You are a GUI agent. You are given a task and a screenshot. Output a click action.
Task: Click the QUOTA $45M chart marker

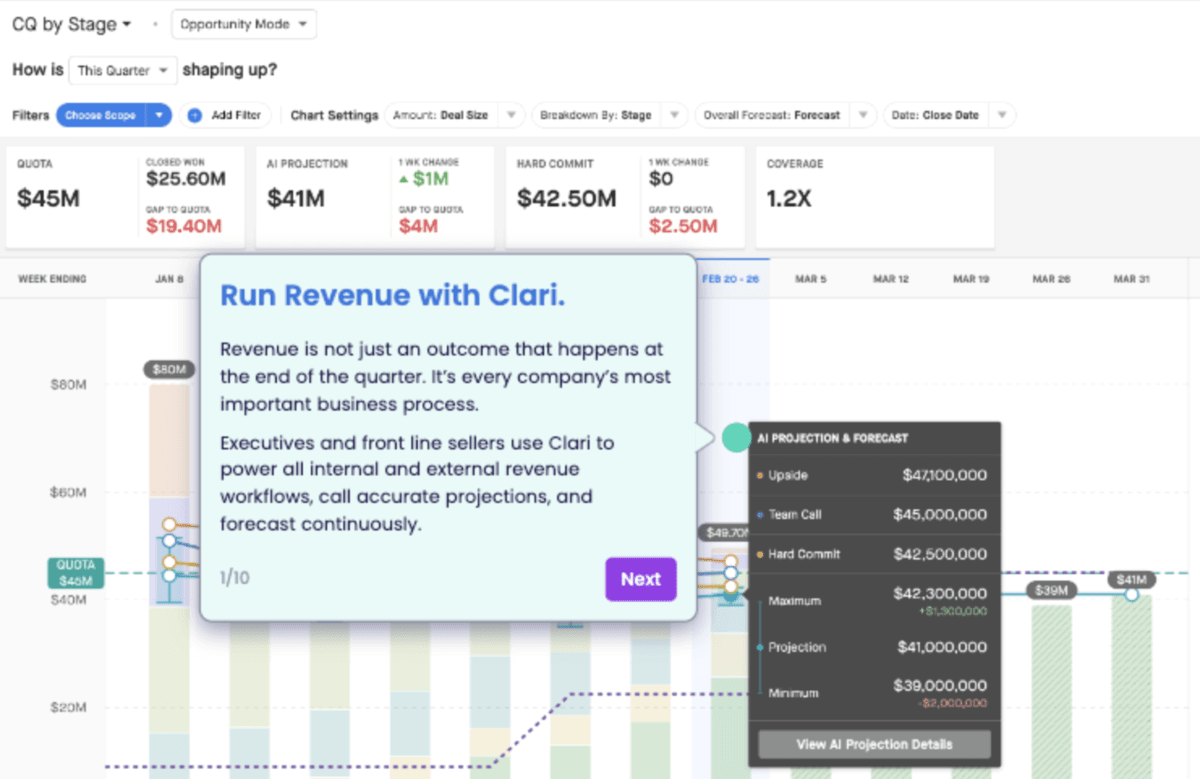tap(75, 573)
